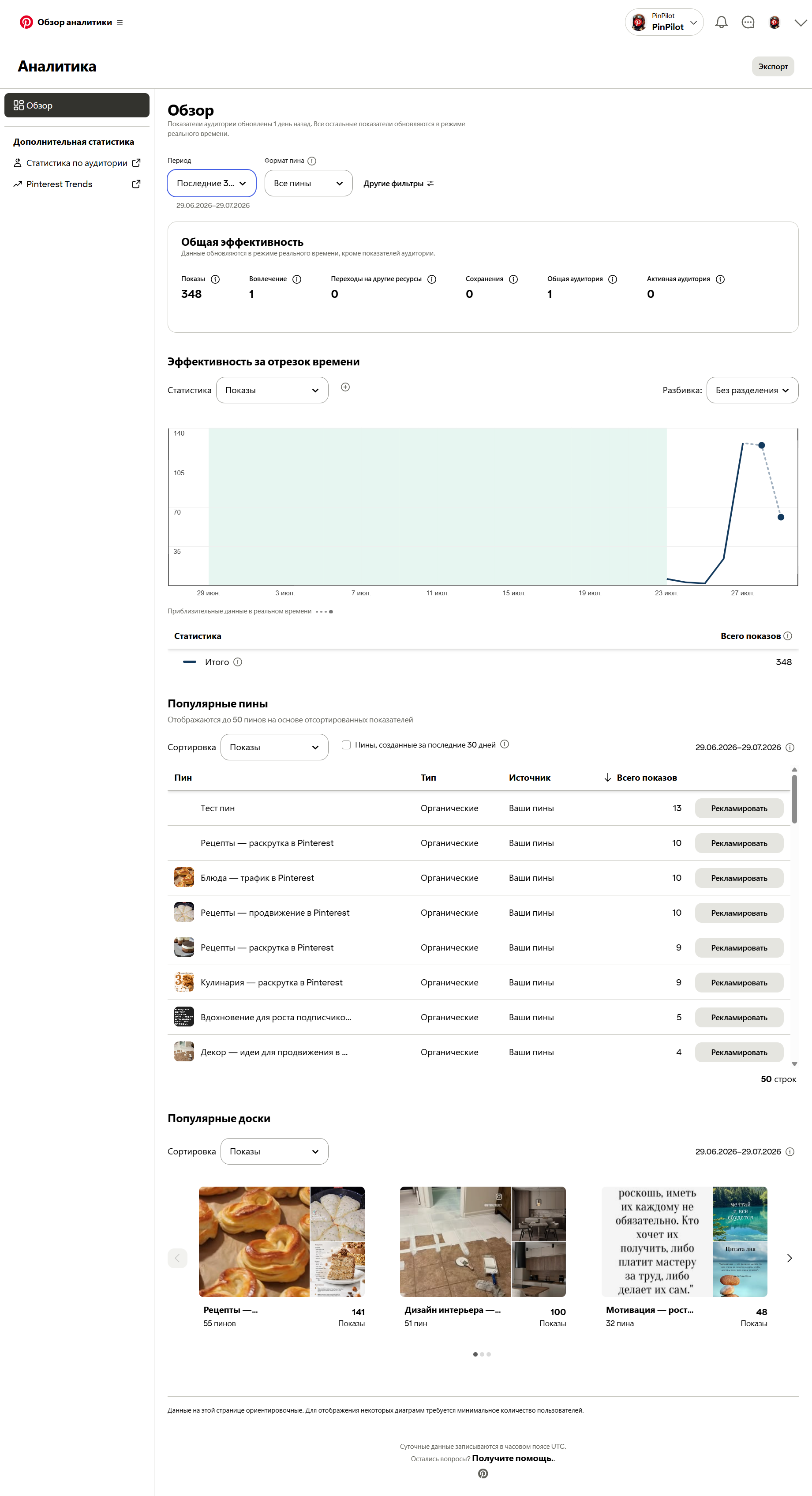This screenshot has width=812, height=1496.
Task: Select the Обзор sidebar item
Action: [x=77, y=105]
